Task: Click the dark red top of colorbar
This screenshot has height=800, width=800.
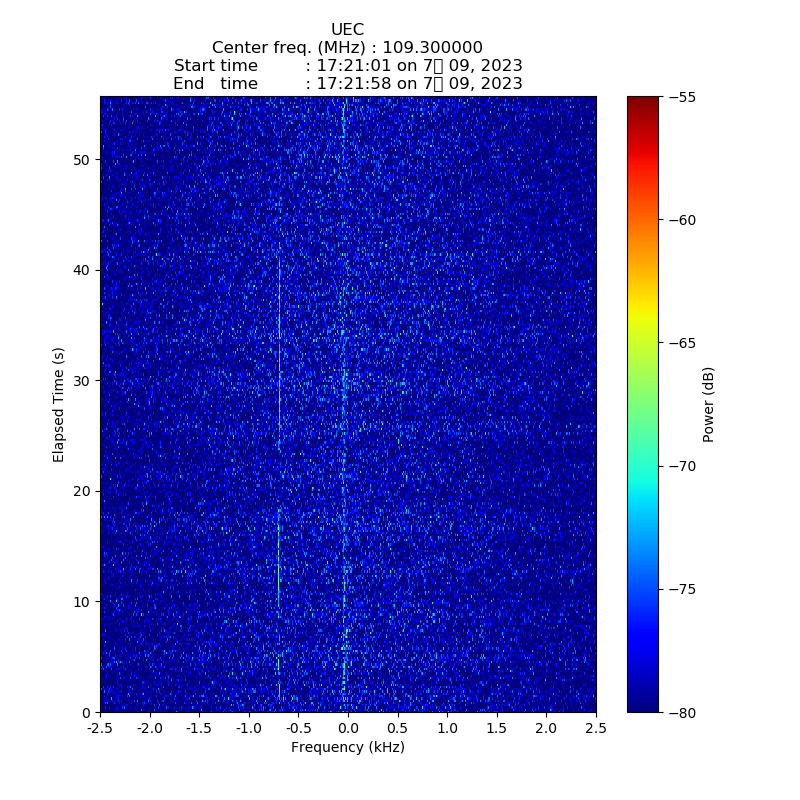Action: point(643,101)
